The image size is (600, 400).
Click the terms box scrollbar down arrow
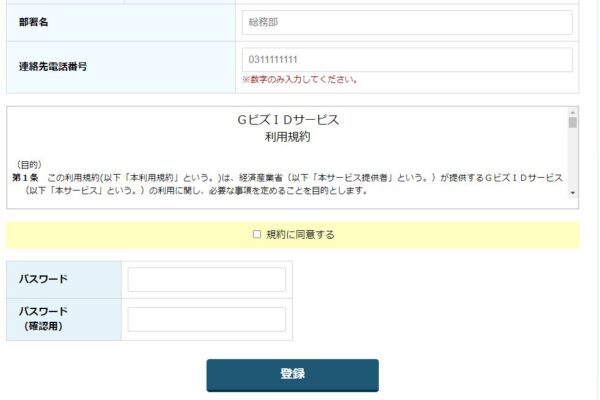coord(572,193)
